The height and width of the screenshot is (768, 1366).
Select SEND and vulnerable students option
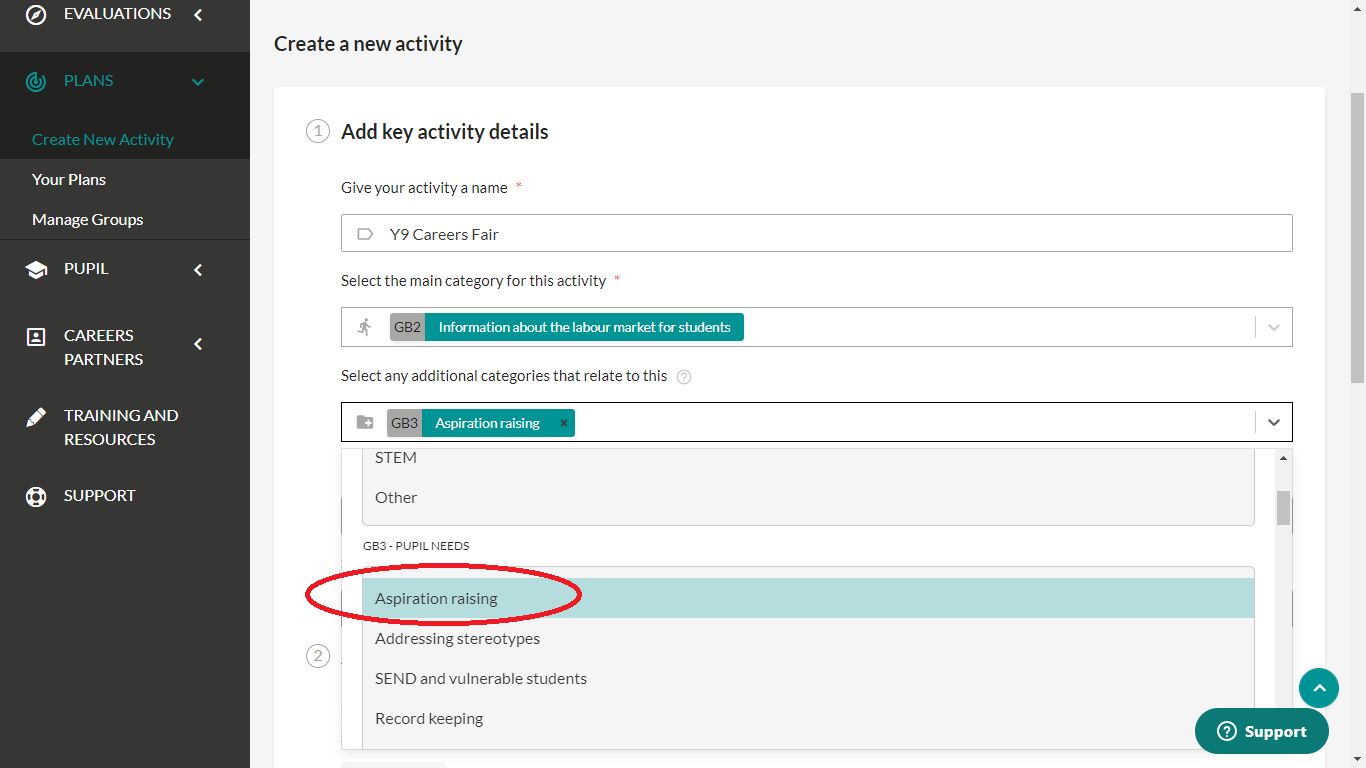[x=481, y=678]
